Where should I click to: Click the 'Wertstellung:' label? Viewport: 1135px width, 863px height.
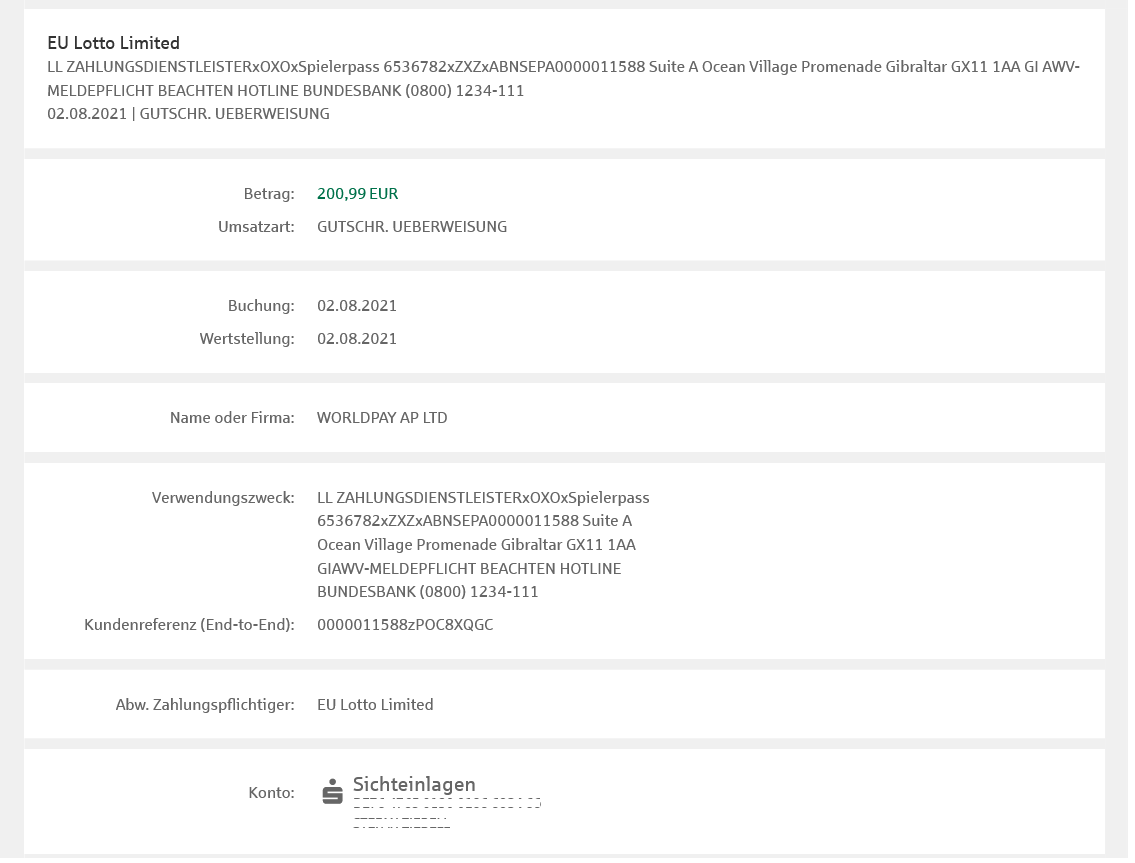248,339
